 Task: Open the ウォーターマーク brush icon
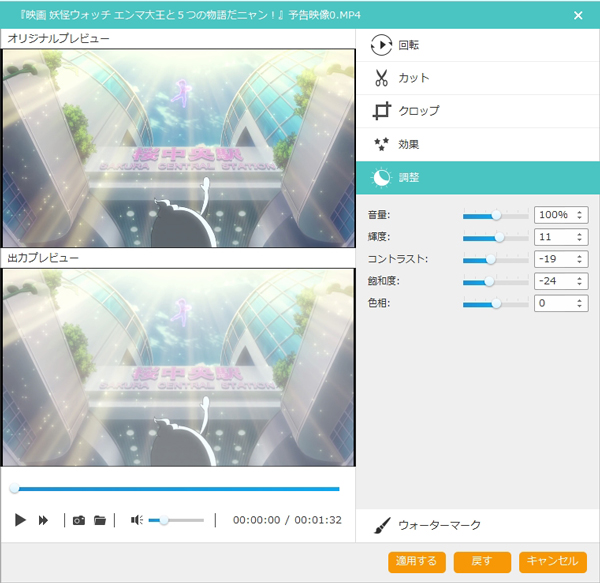pyautogui.click(x=382, y=525)
